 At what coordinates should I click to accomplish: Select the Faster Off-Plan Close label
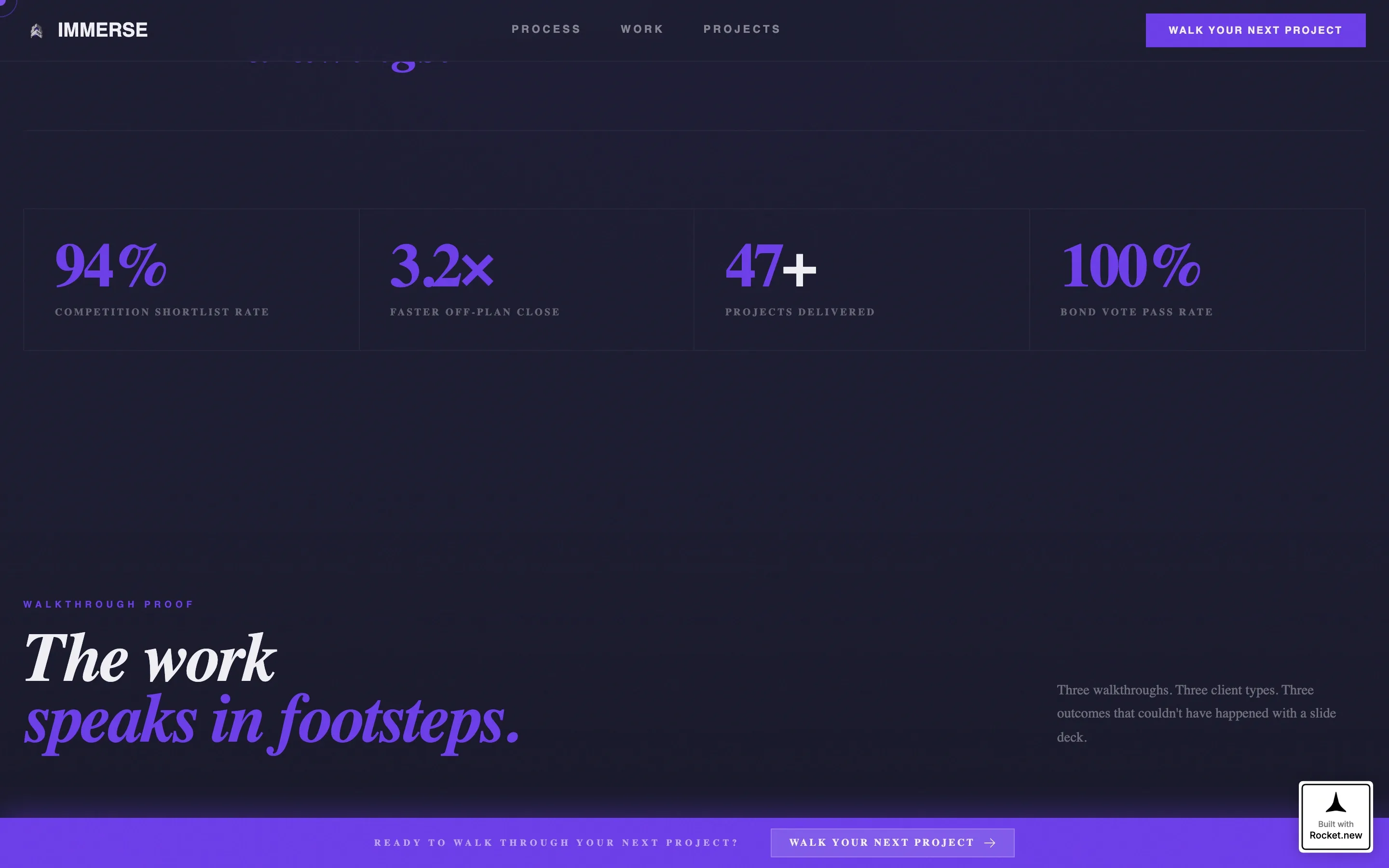pyautogui.click(x=475, y=312)
